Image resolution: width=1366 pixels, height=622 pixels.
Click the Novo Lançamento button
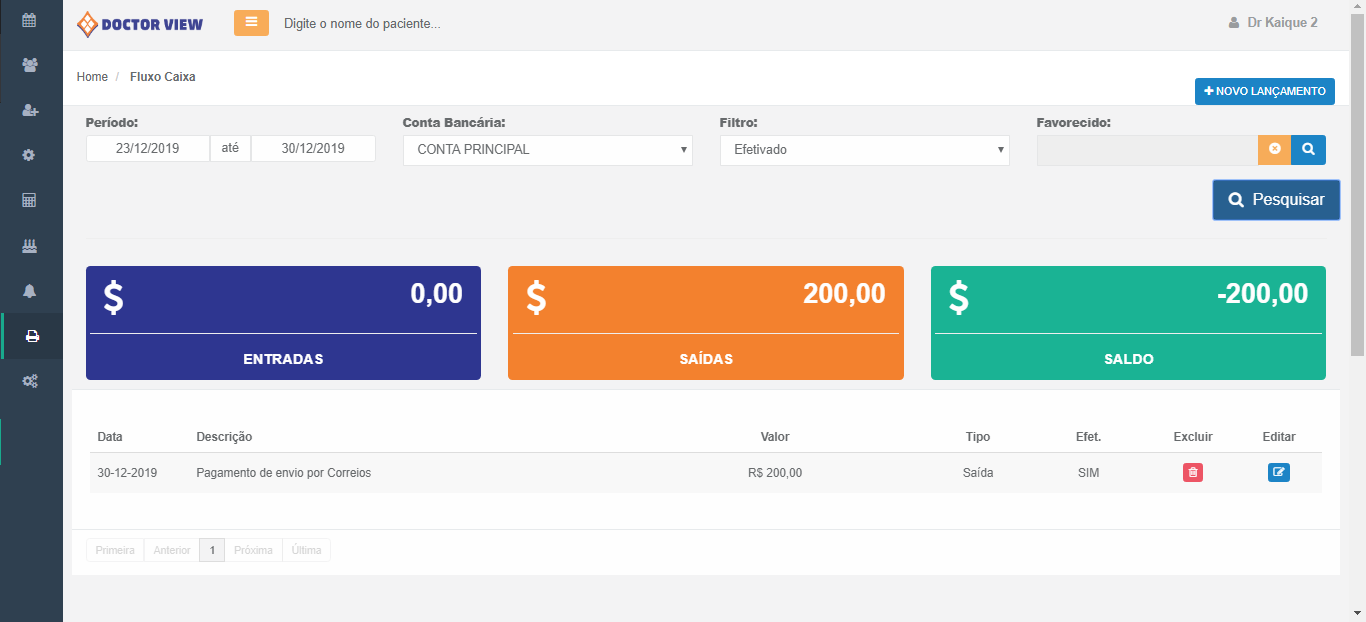tap(1264, 91)
